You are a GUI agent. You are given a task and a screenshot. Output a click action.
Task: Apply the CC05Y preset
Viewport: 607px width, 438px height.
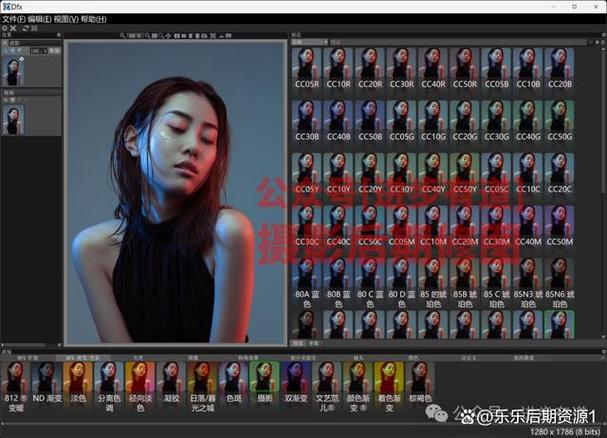pos(307,174)
